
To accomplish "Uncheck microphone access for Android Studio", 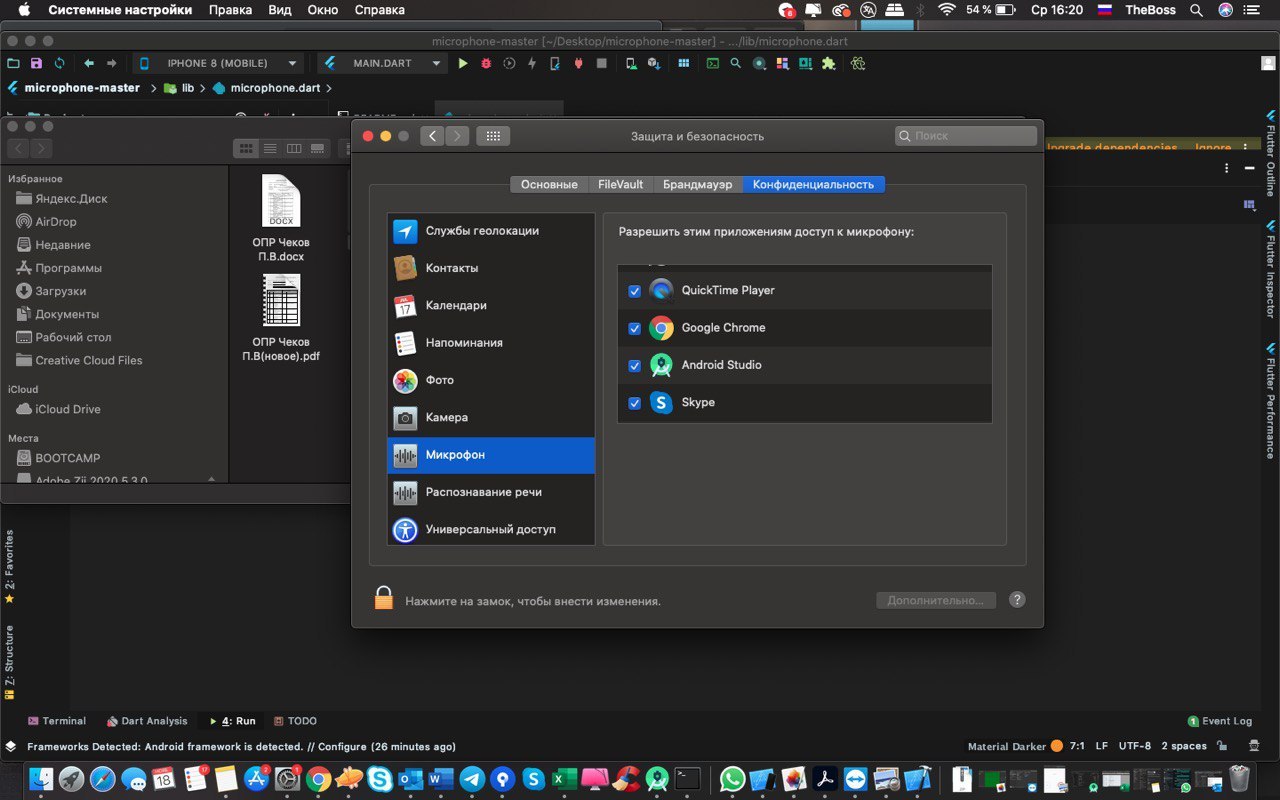I will point(634,366).
